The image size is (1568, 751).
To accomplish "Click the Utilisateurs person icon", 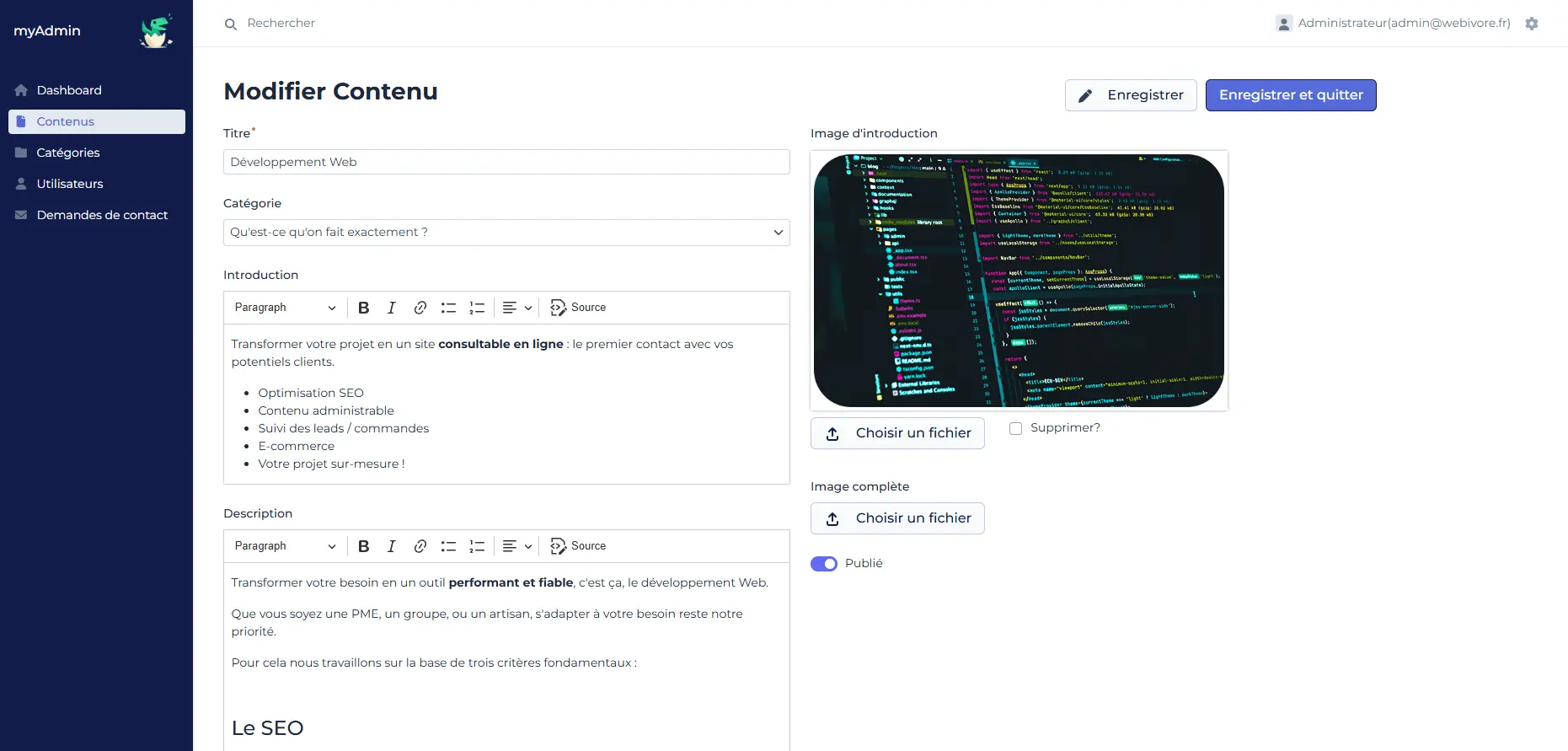I will 21,184.
